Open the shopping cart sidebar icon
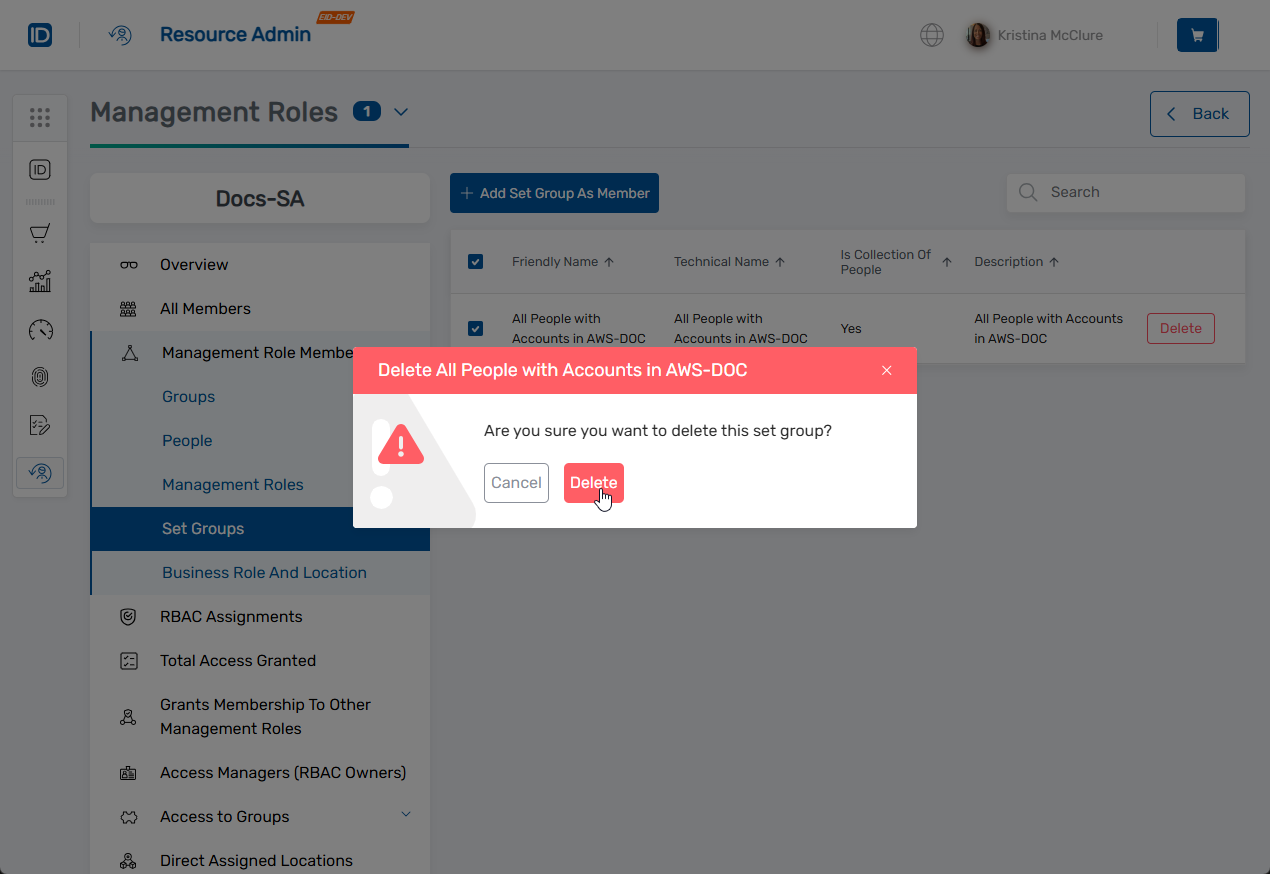Image resolution: width=1270 pixels, height=874 pixels. (40, 233)
